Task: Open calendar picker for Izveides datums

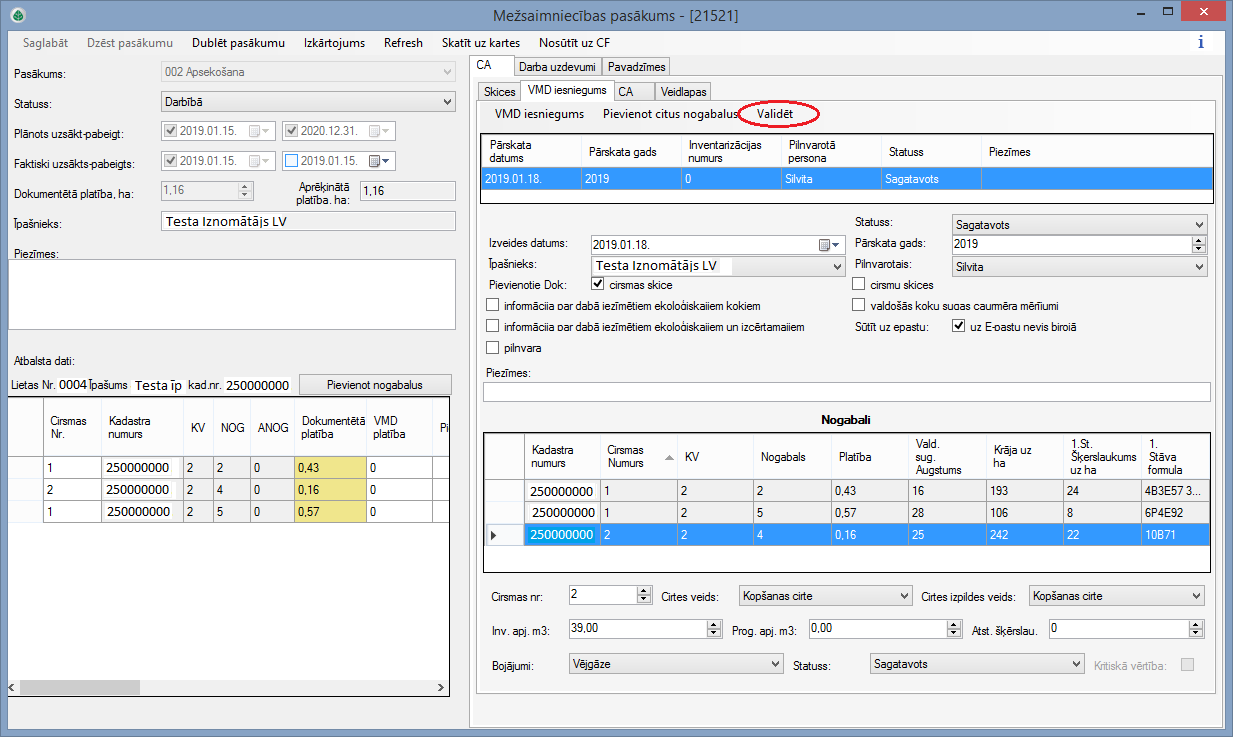Action: pyautogui.click(x=829, y=245)
